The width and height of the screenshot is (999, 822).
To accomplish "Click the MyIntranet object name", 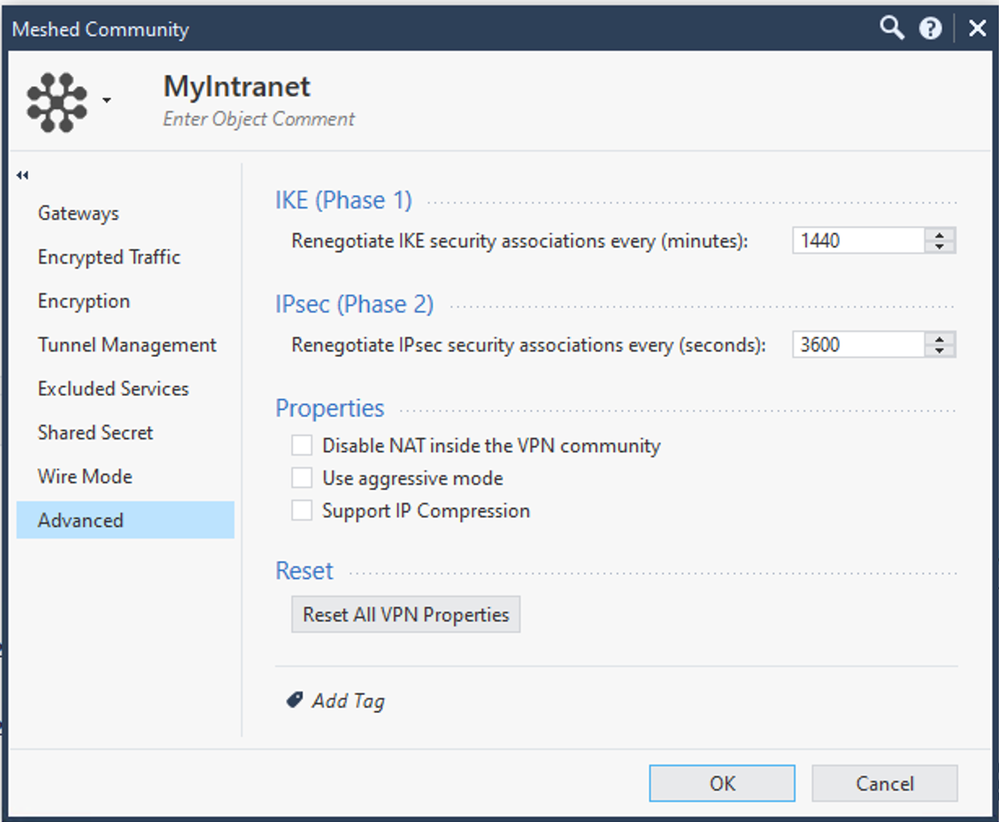I will (x=236, y=86).
